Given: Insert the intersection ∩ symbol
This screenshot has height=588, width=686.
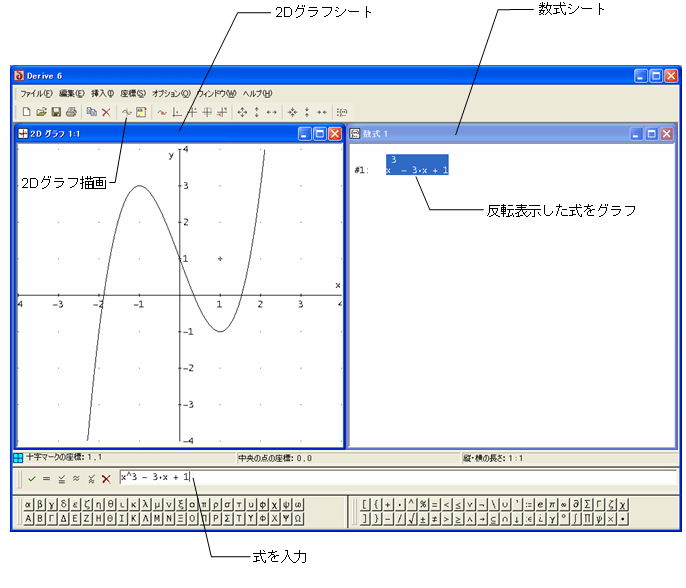Looking at the screenshot, I should tap(507, 519).
